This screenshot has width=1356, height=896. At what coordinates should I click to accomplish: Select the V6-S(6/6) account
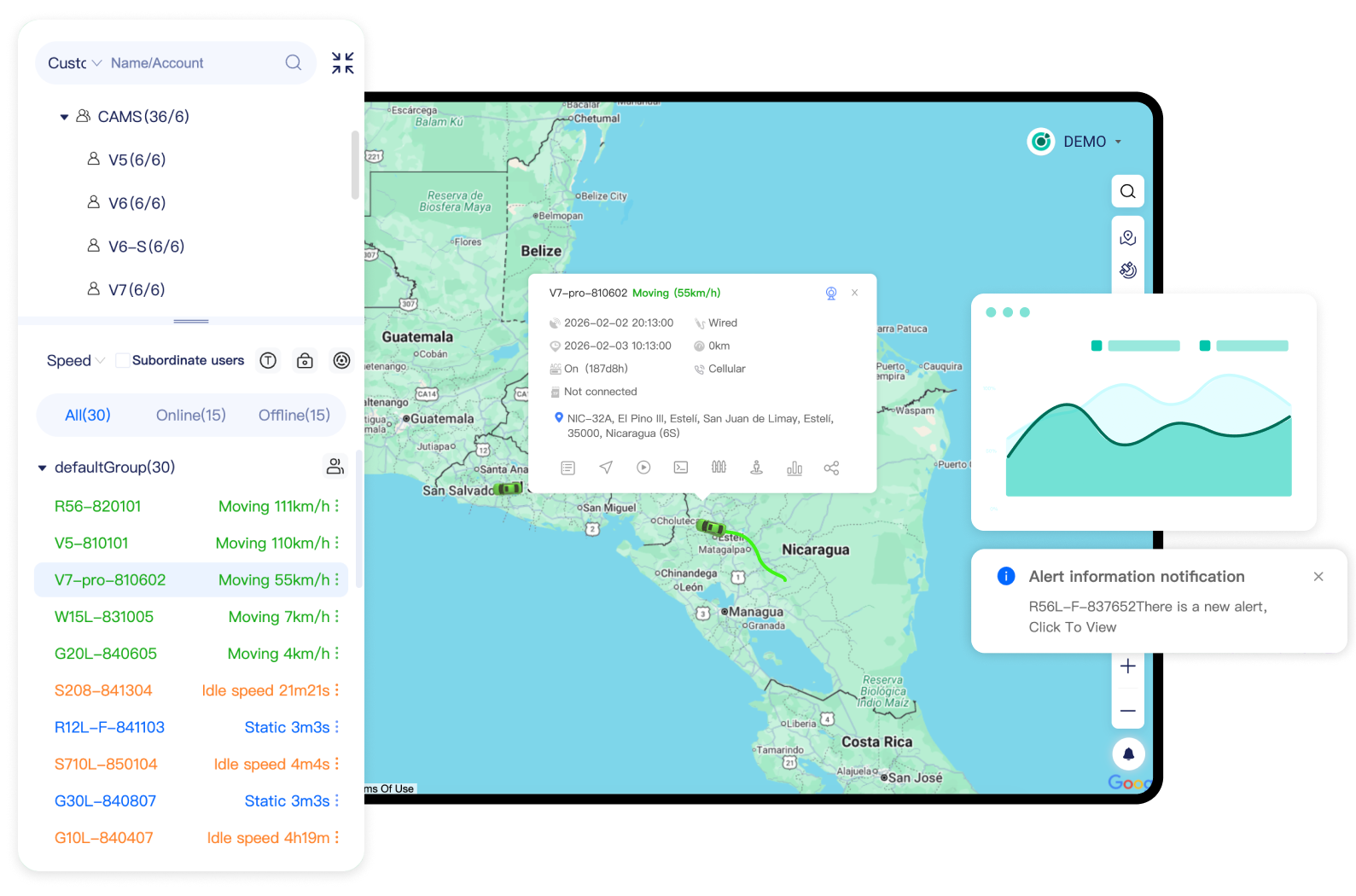[x=146, y=247]
